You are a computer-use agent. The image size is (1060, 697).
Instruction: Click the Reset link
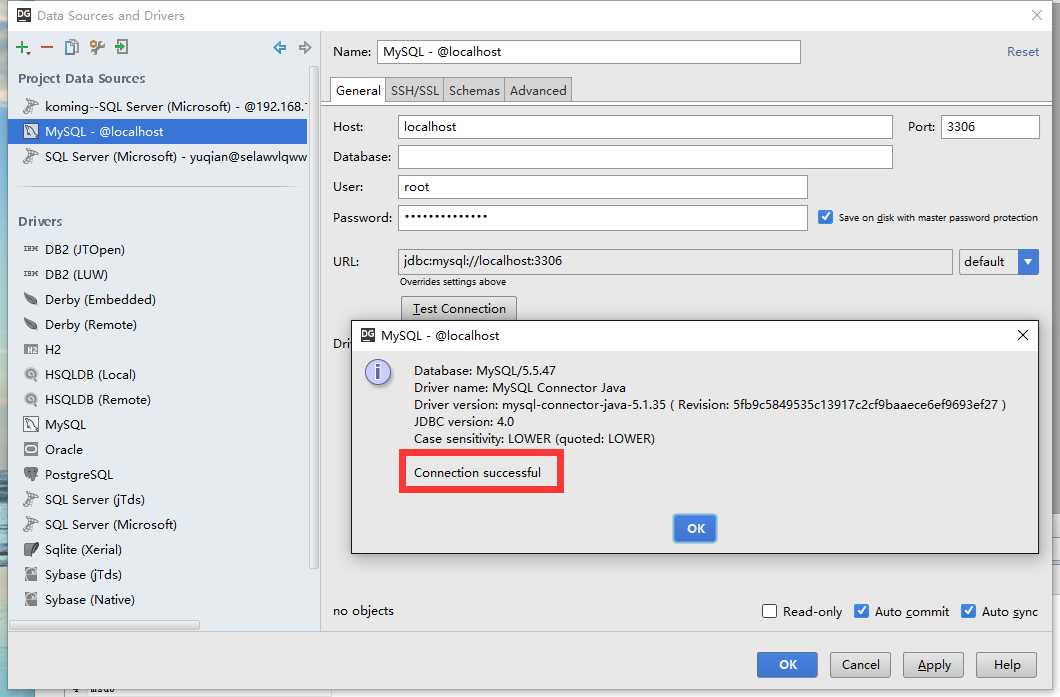click(x=1022, y=52)
